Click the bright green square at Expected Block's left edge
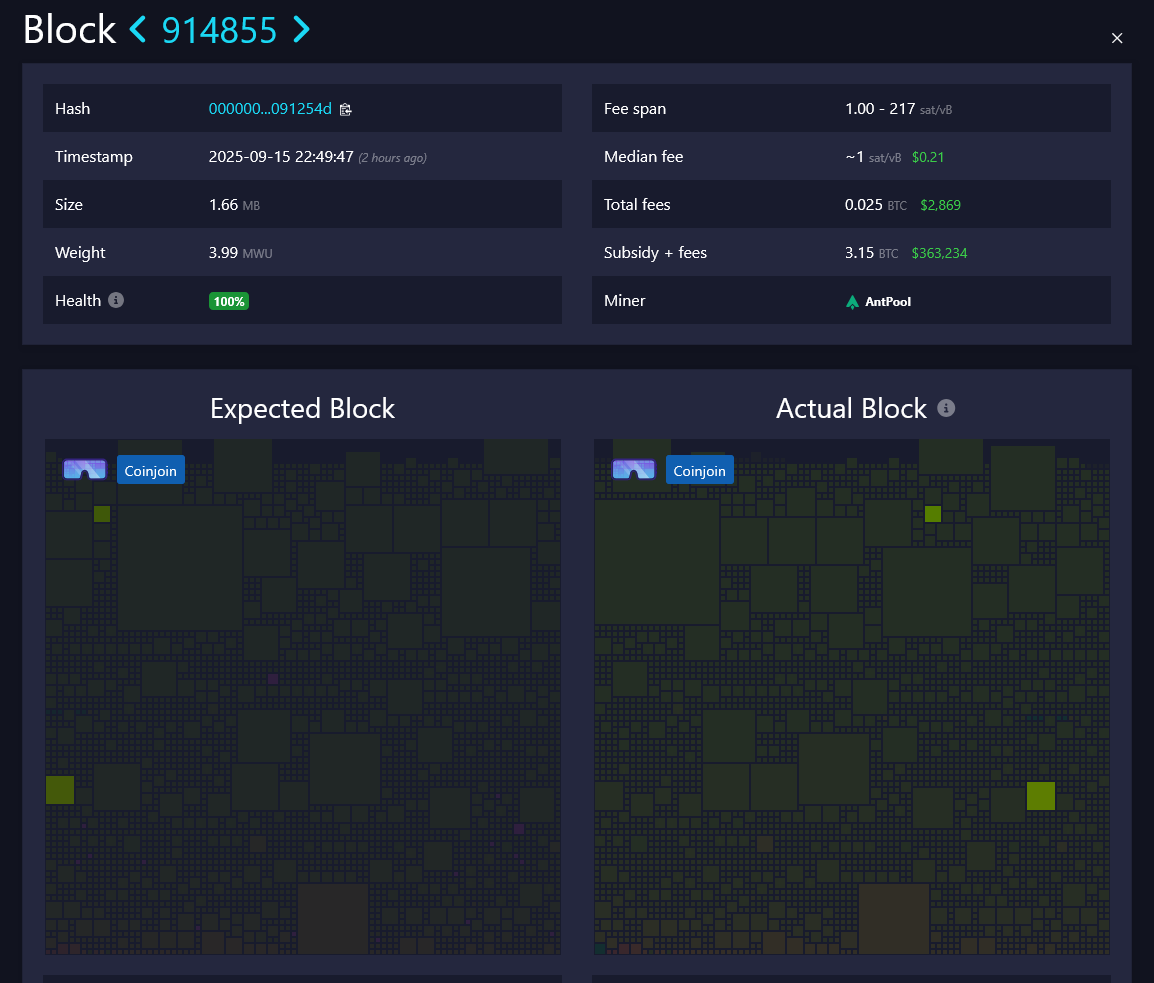The image size is (1154, 983). (x=60, y=790)
